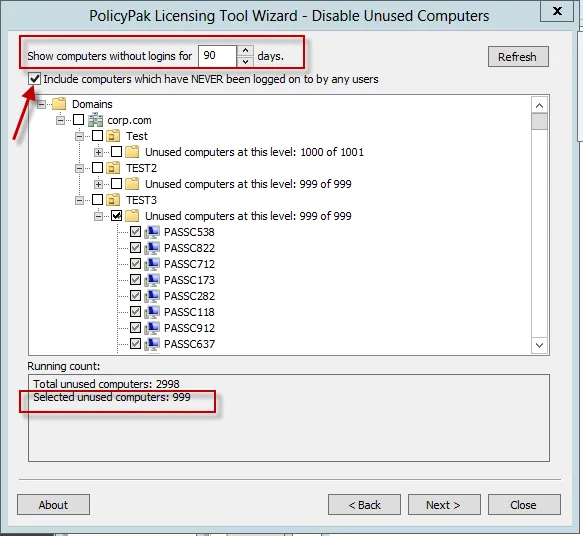Click the PASSC173 computer icon

tap(152, 280)
